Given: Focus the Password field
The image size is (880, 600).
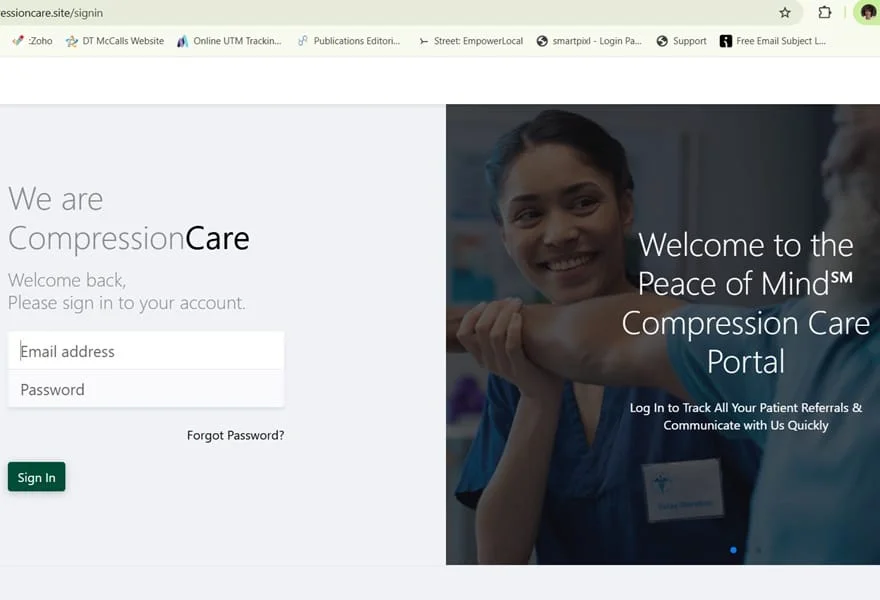Looking at the screenshot, I should tap(146, 389).
